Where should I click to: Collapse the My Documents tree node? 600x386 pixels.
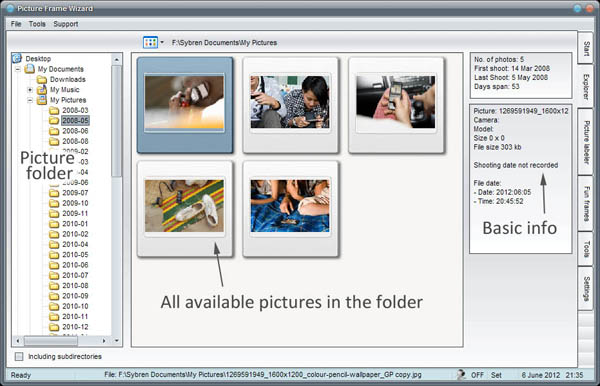pos(18,69)
